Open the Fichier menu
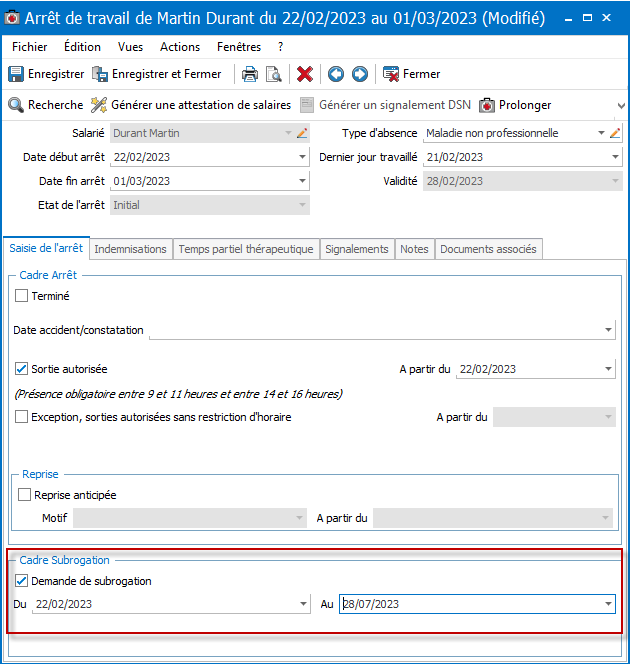630x664 pixels. [x=30, y=47]
